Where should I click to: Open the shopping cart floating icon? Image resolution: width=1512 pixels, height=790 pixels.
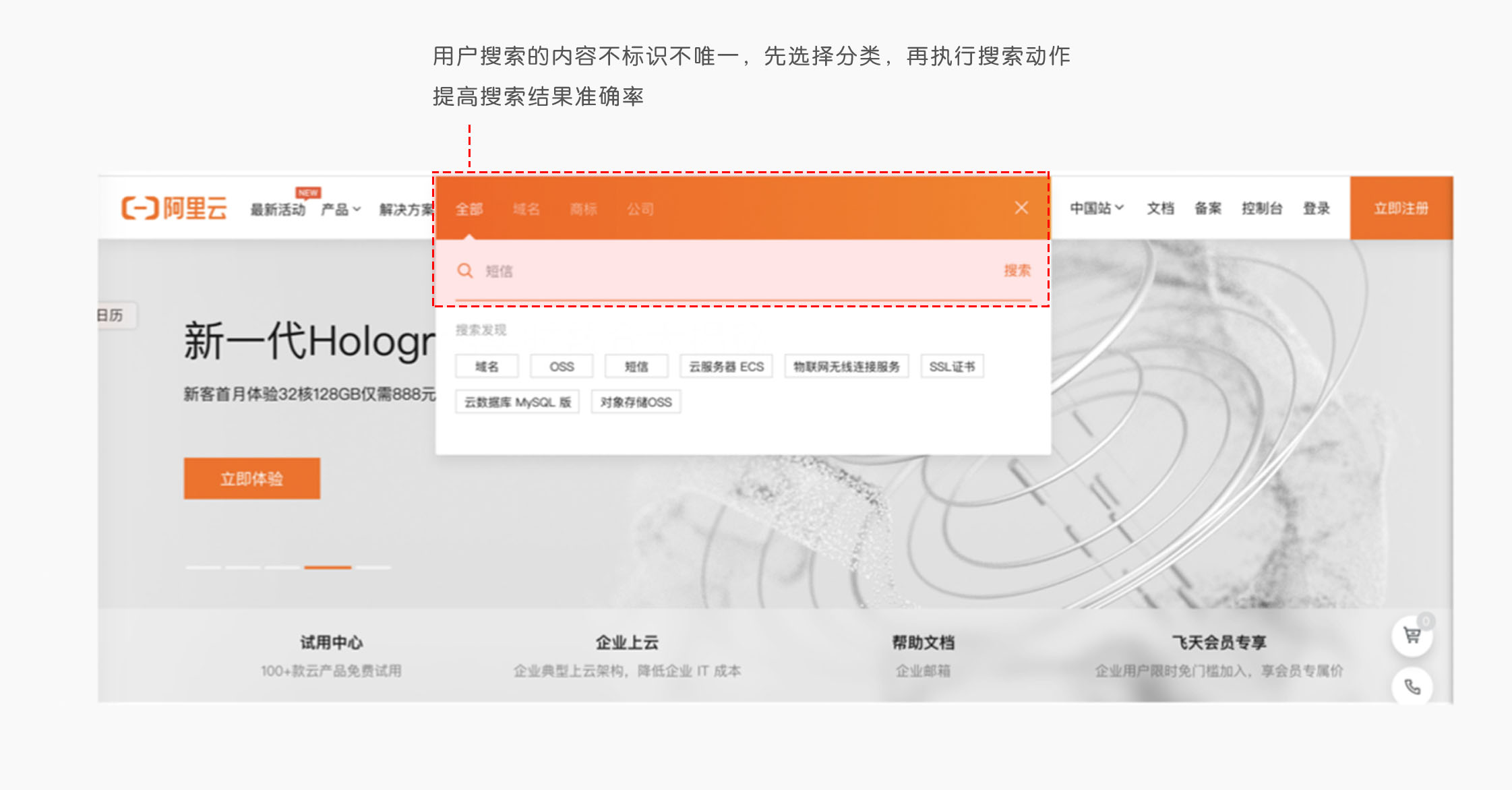pyautogui.click(x=1412, y=635)
